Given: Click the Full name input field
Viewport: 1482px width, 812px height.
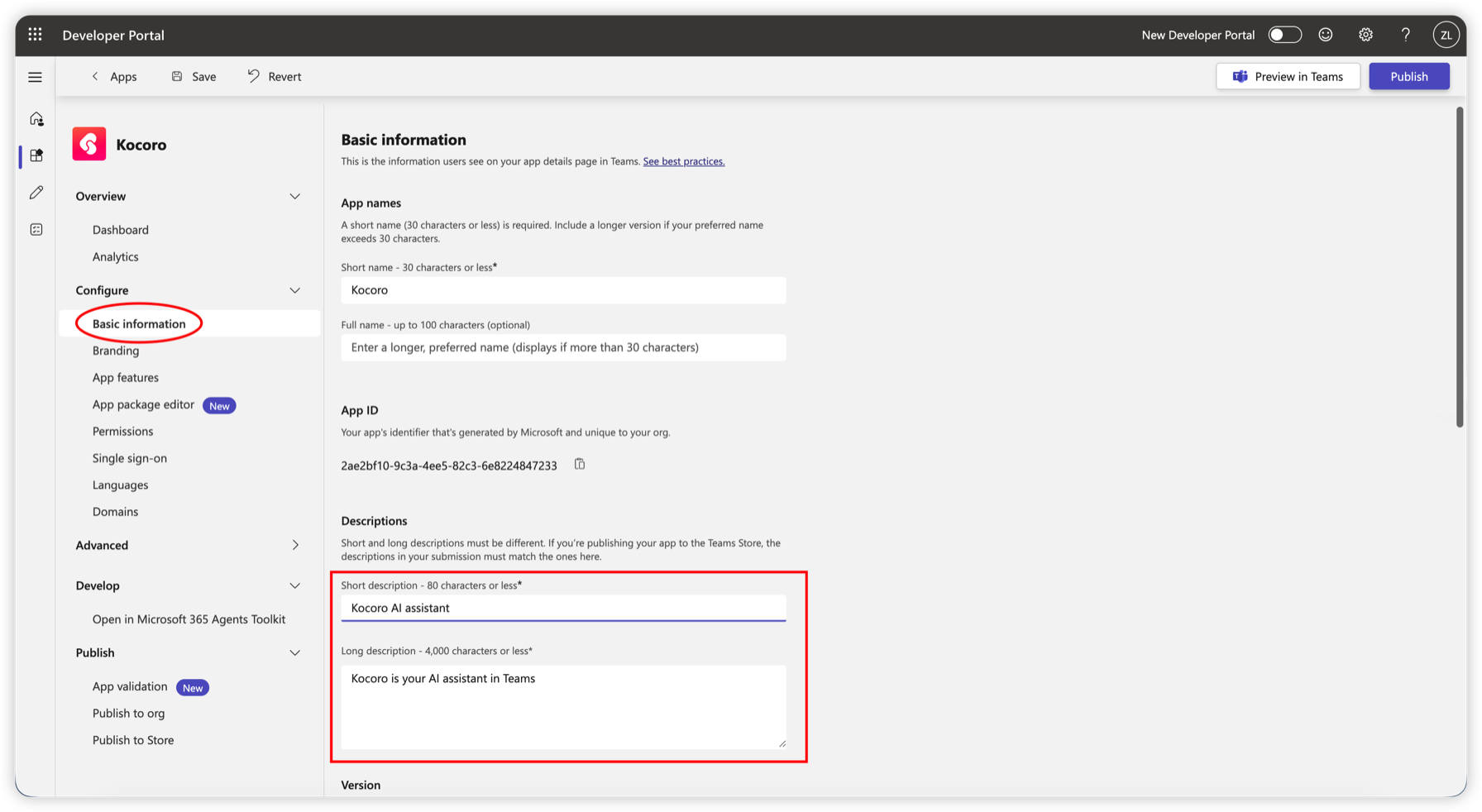Looking at the screenshot, I should pyautogui.click(x=563, y=347).
